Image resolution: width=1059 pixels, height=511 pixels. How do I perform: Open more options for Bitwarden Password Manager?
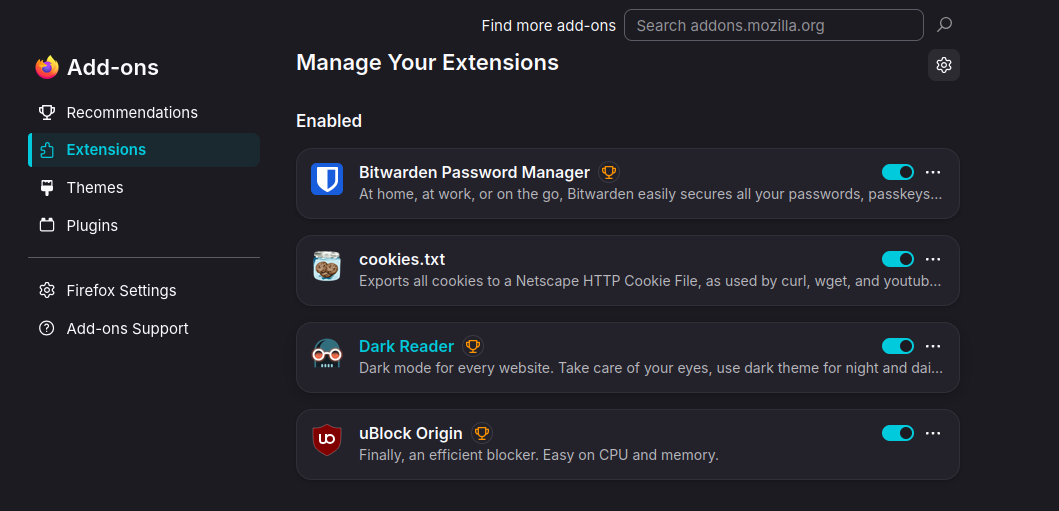tap(933, 172)
